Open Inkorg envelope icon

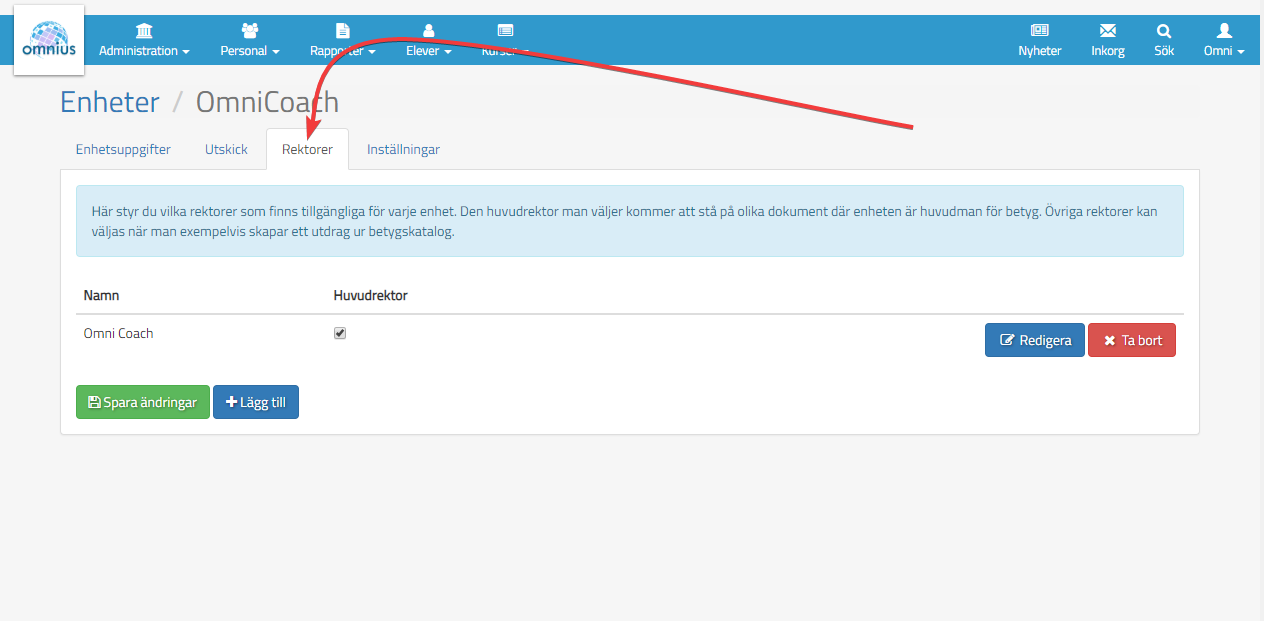click(1108, 31)
